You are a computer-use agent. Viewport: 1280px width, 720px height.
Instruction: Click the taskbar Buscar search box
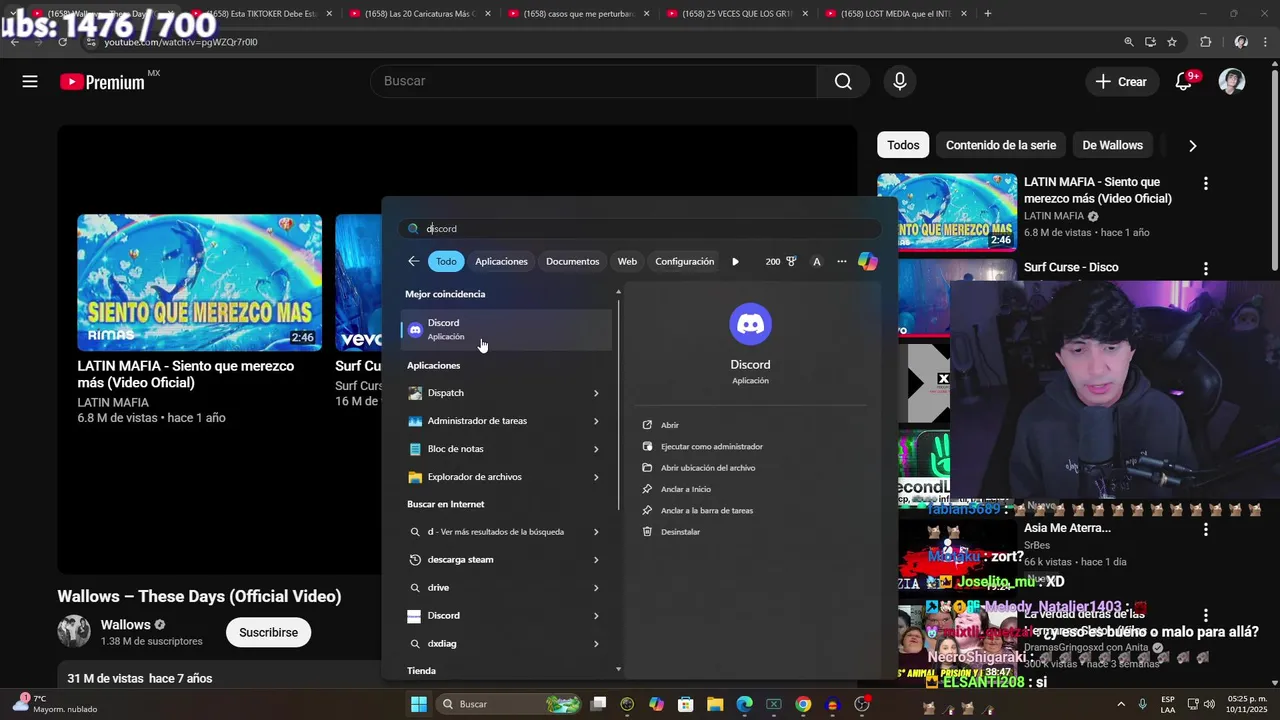[x=508, y=704]
